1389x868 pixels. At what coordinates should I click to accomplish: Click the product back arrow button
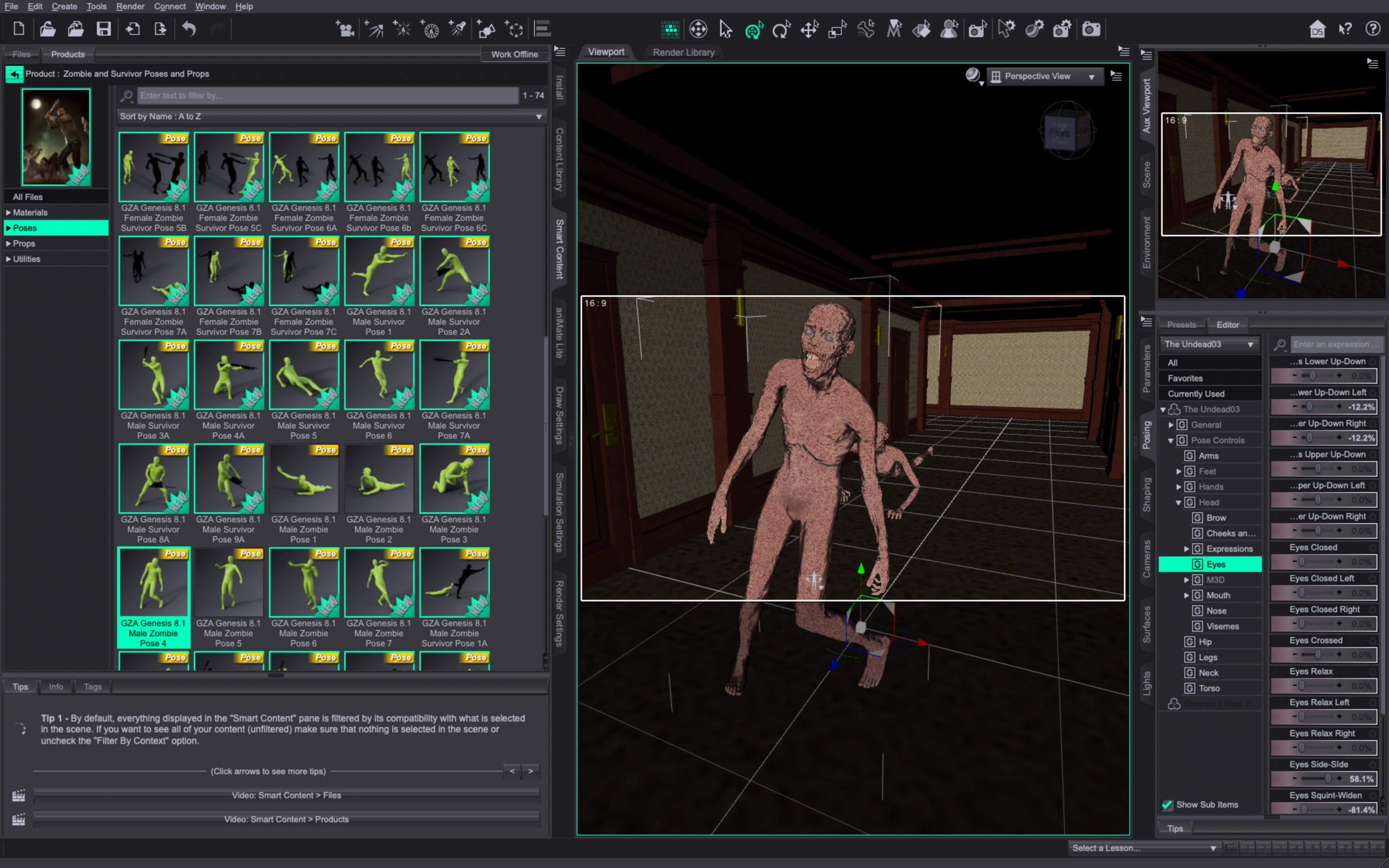tap(14, 74)
